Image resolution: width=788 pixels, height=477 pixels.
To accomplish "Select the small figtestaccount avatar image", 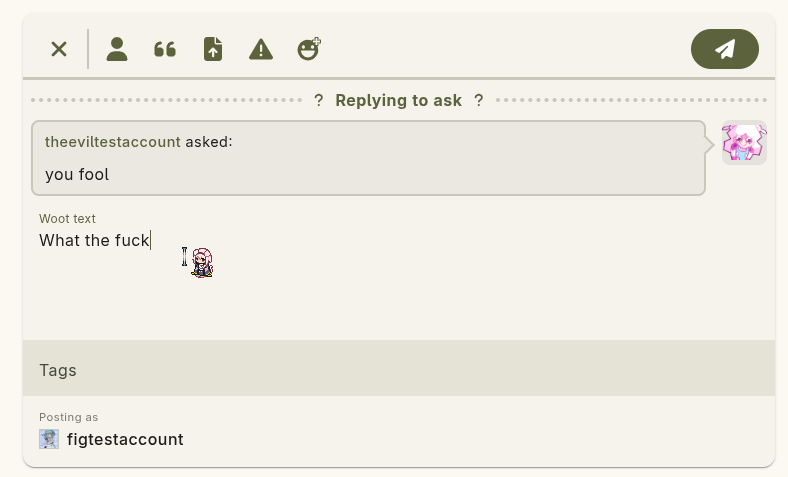I will [49, 439].
